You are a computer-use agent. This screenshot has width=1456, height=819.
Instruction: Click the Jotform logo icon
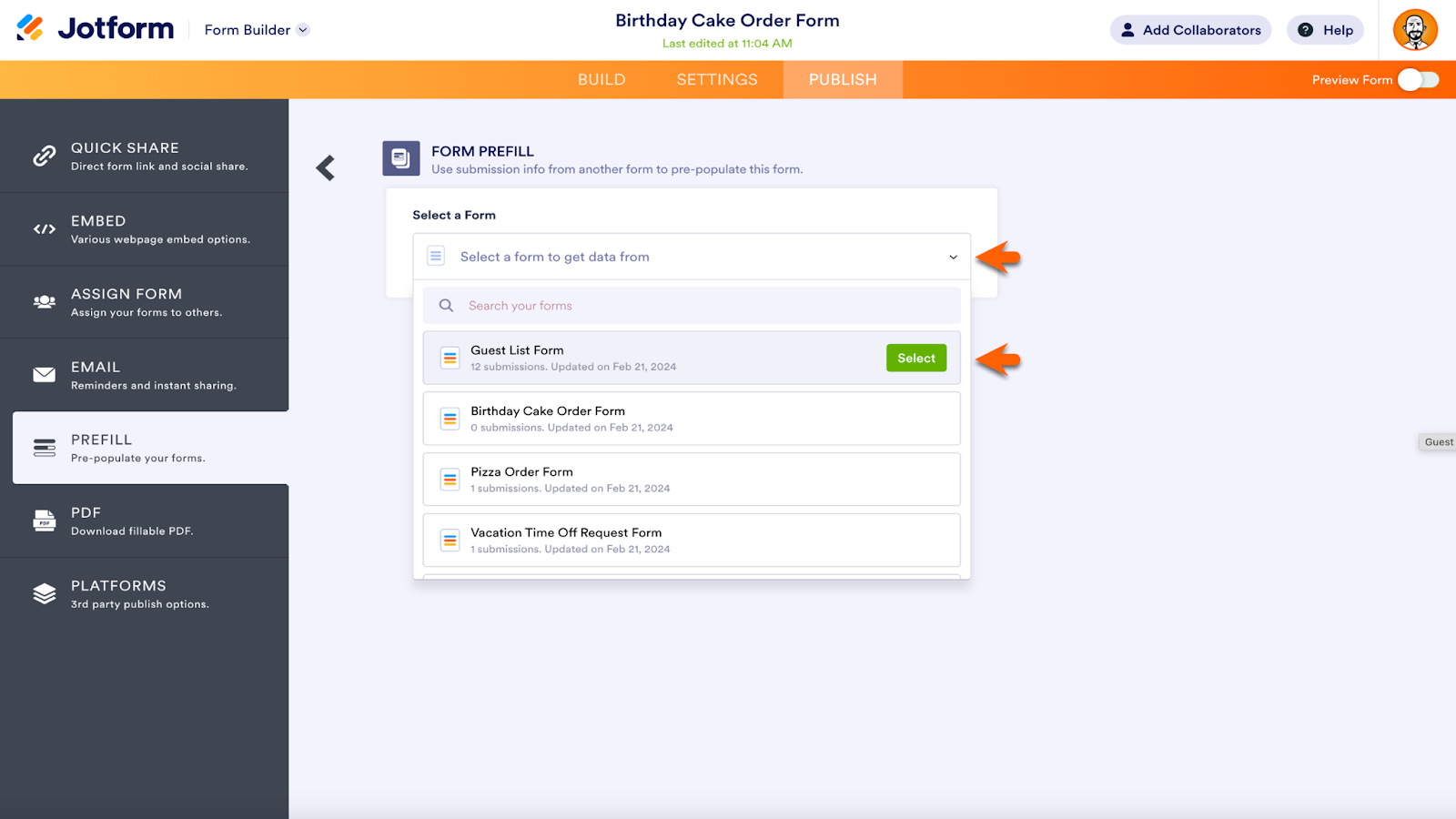(30, 28)
